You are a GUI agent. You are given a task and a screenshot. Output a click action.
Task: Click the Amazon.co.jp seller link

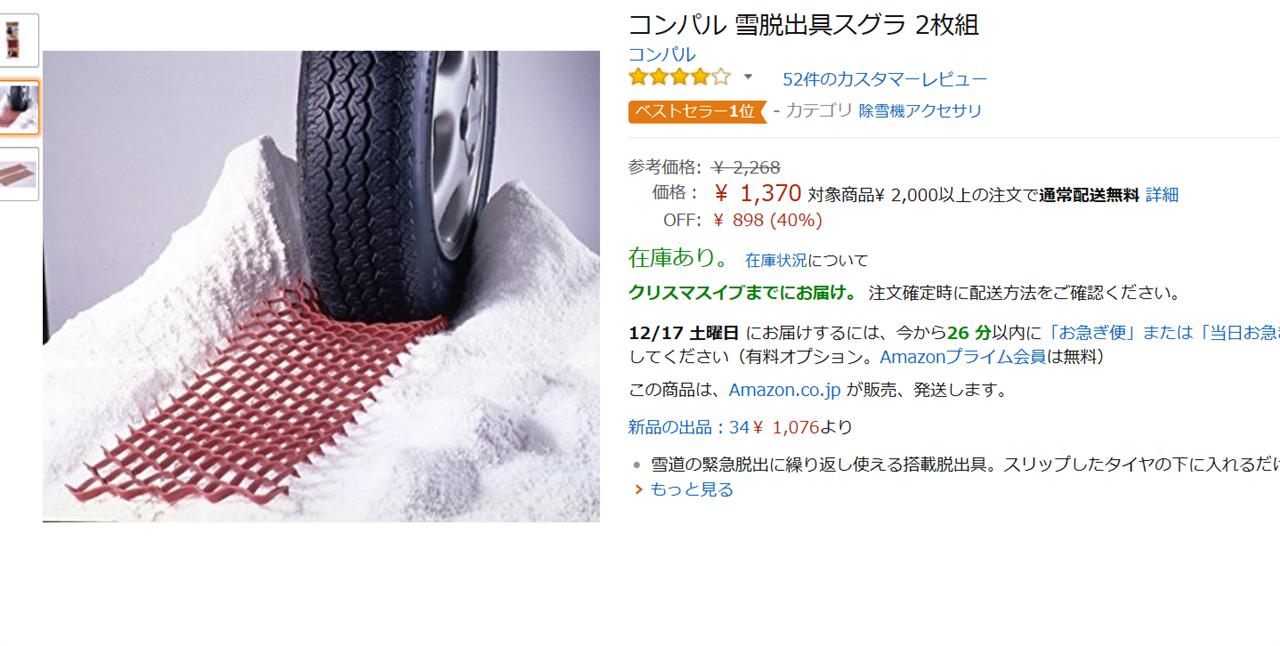click(785, 390)
